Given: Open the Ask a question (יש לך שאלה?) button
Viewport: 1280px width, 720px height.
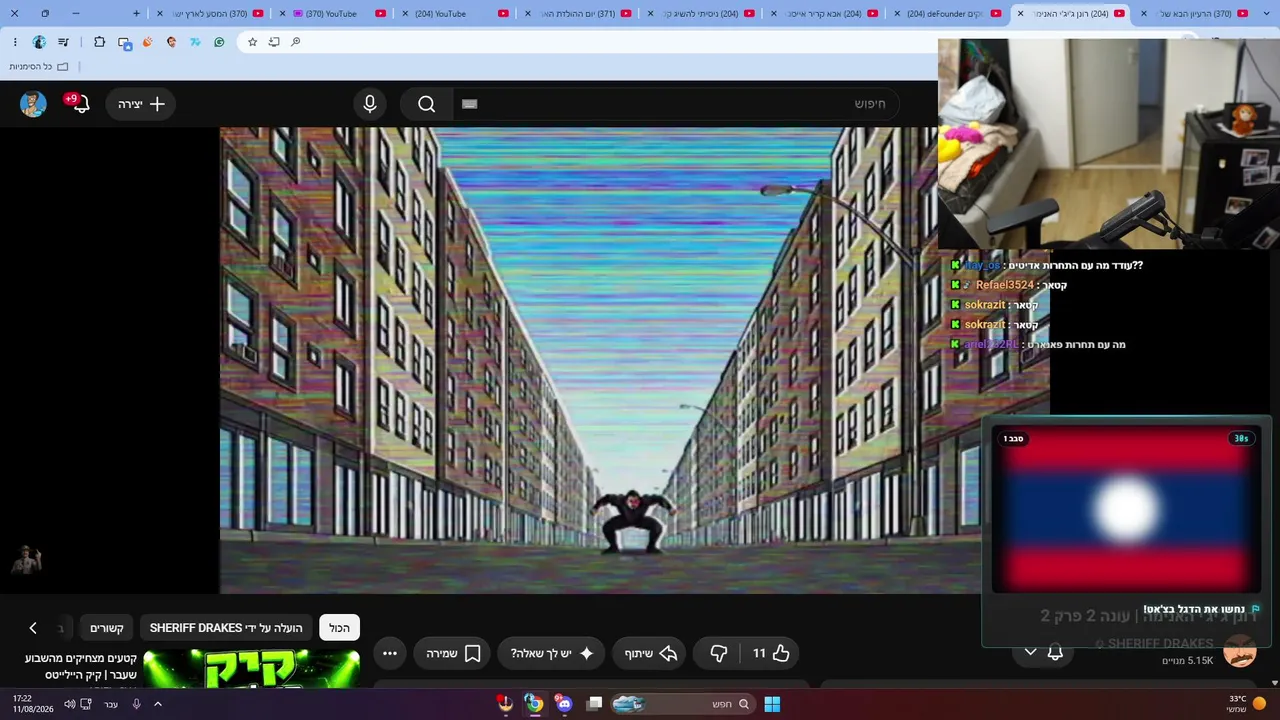Looking at the screenshot, I should [551, 653].
